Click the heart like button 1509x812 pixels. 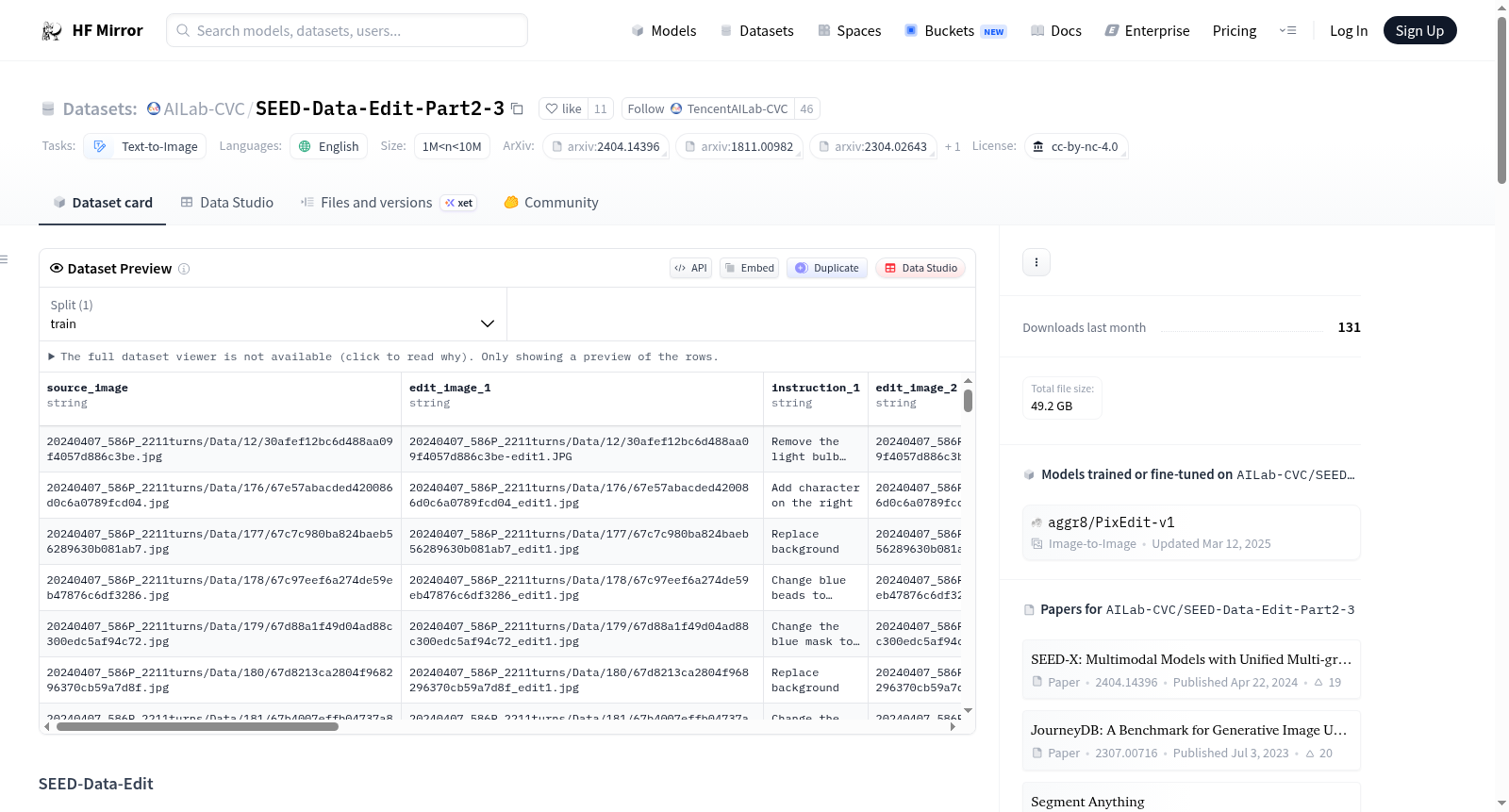coord(563,108)
